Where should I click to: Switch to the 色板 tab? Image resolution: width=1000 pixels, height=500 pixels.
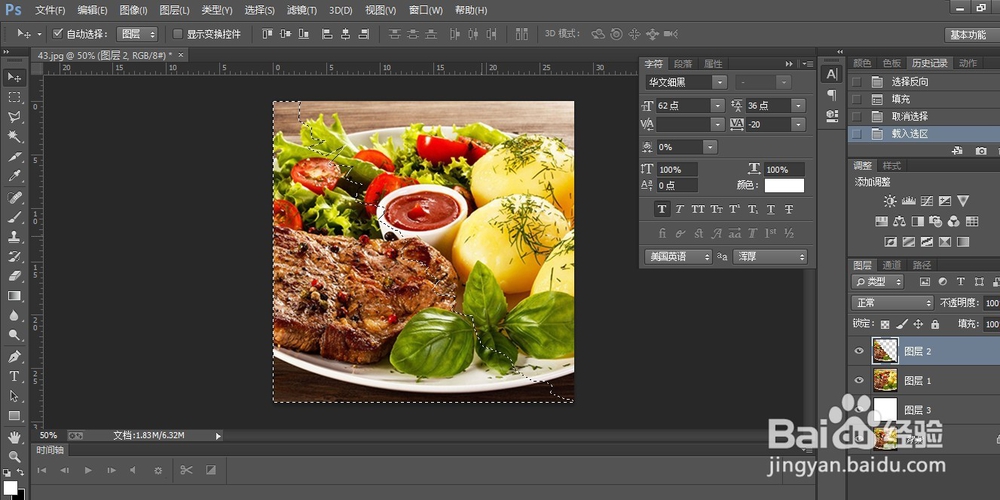892,63
